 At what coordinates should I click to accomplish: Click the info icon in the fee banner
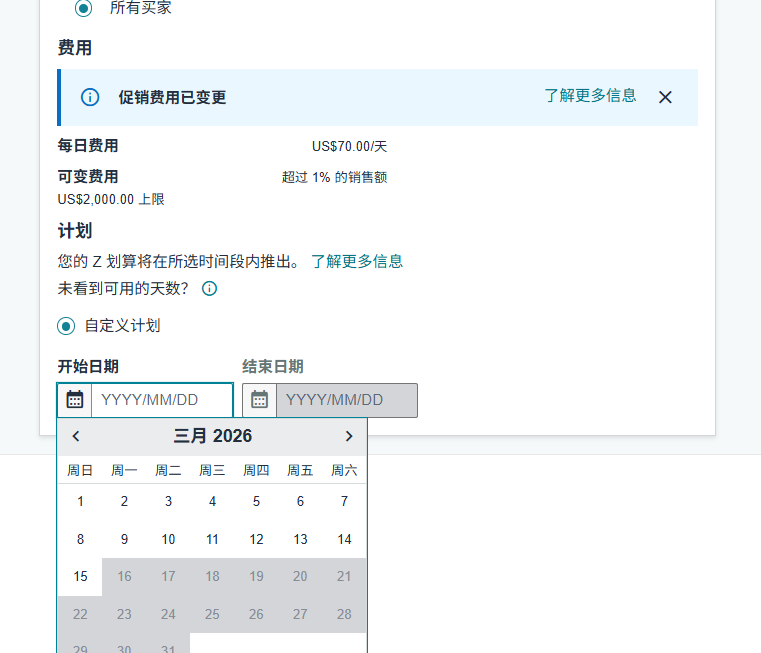90,97
